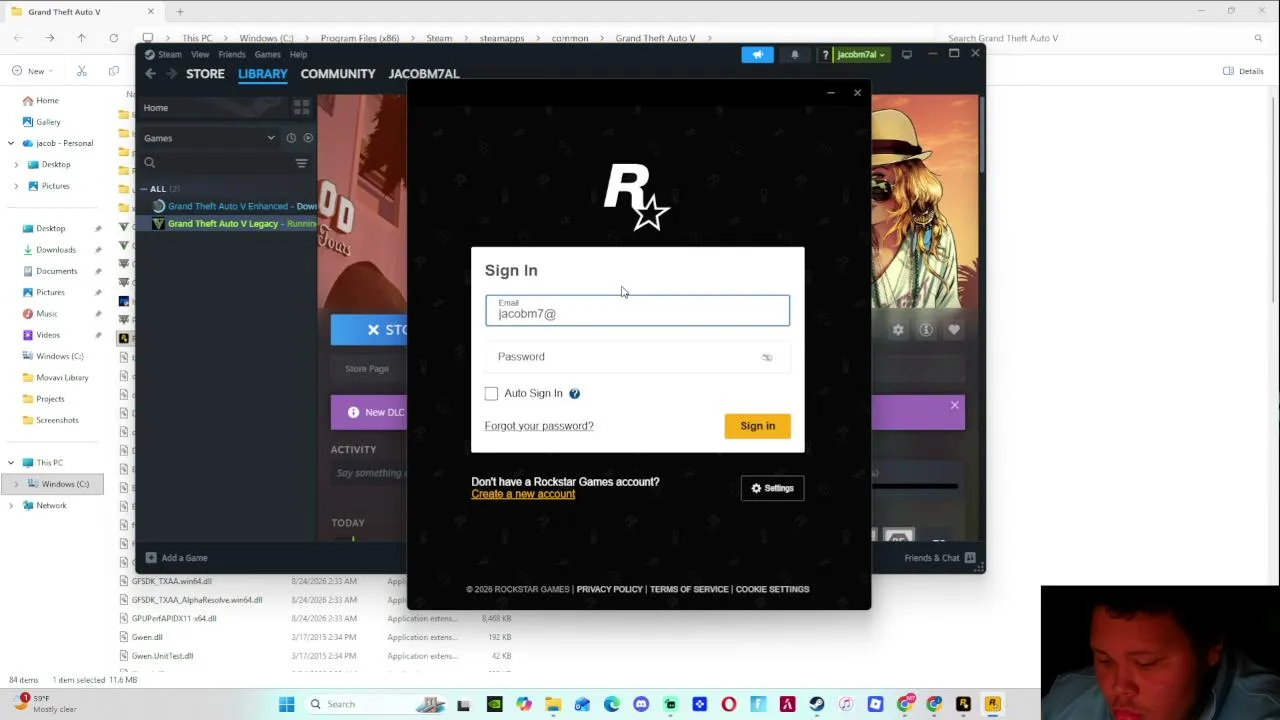The width and height of the screenshot is (1280, 720).
Task: Show password with the eye toggle
Action: (767, 357)
